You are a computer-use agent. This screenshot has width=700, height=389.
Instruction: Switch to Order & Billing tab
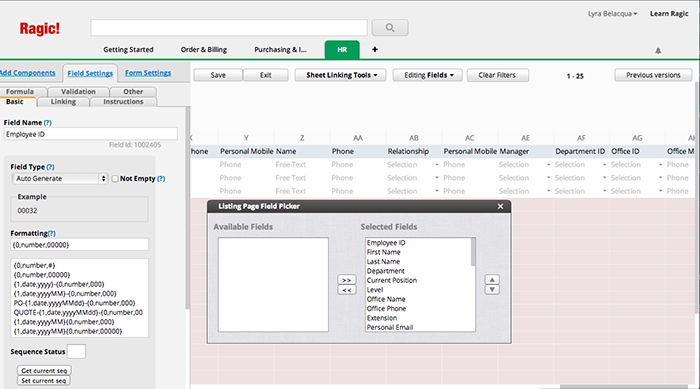click(x=204, y=50)
